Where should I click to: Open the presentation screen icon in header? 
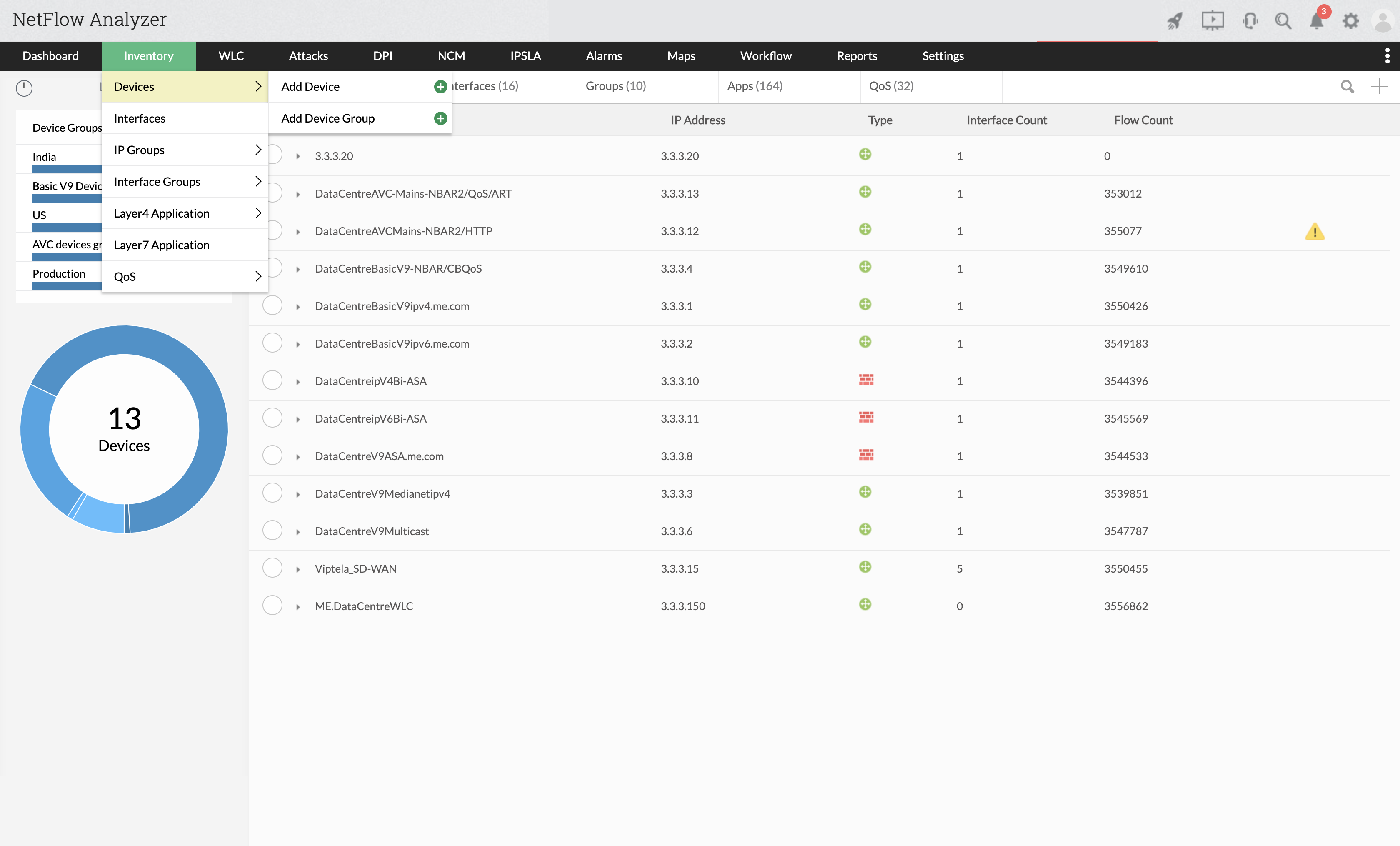pos(1212,21)
